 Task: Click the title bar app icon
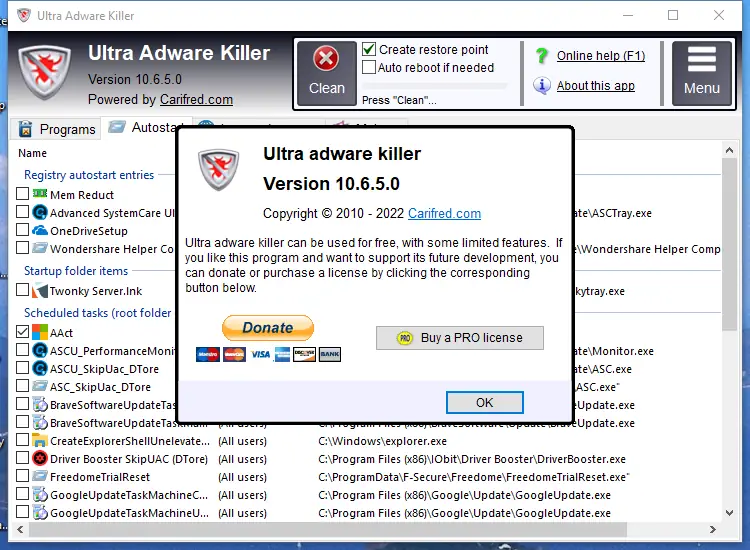point(24,15)
